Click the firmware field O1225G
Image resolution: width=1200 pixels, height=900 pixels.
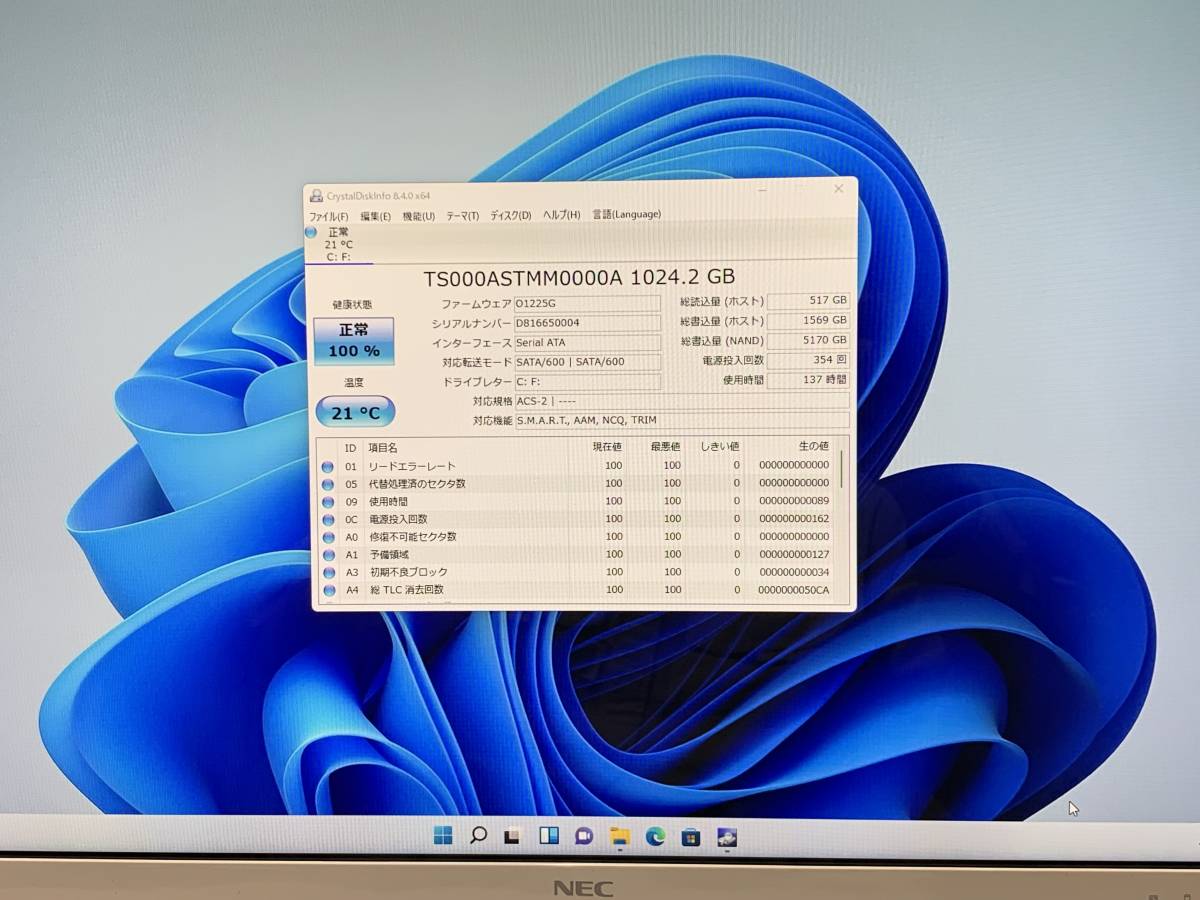(587, 303)
